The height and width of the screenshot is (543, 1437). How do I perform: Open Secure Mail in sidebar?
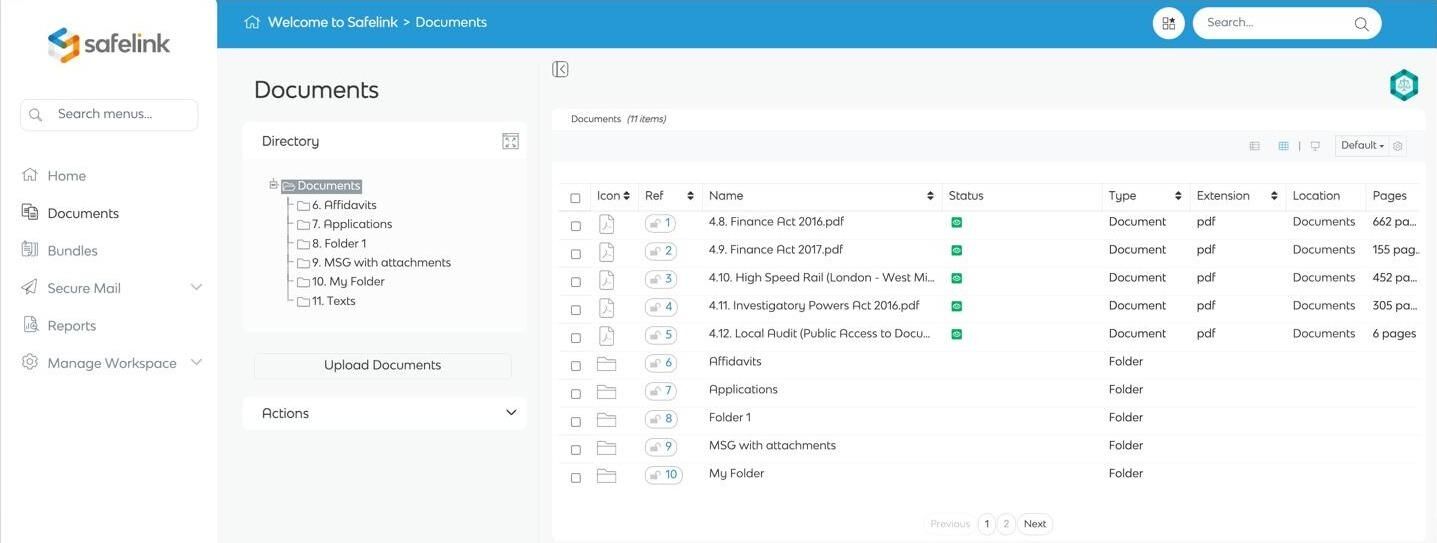[84, 288]
